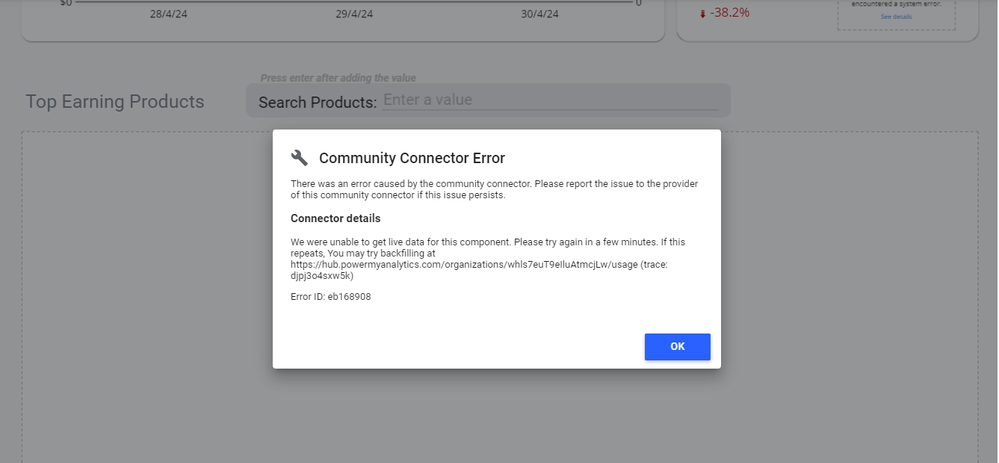The image size is (999, 463).
Task: Click the encountered a system error message
Action: tap(896, 4)
